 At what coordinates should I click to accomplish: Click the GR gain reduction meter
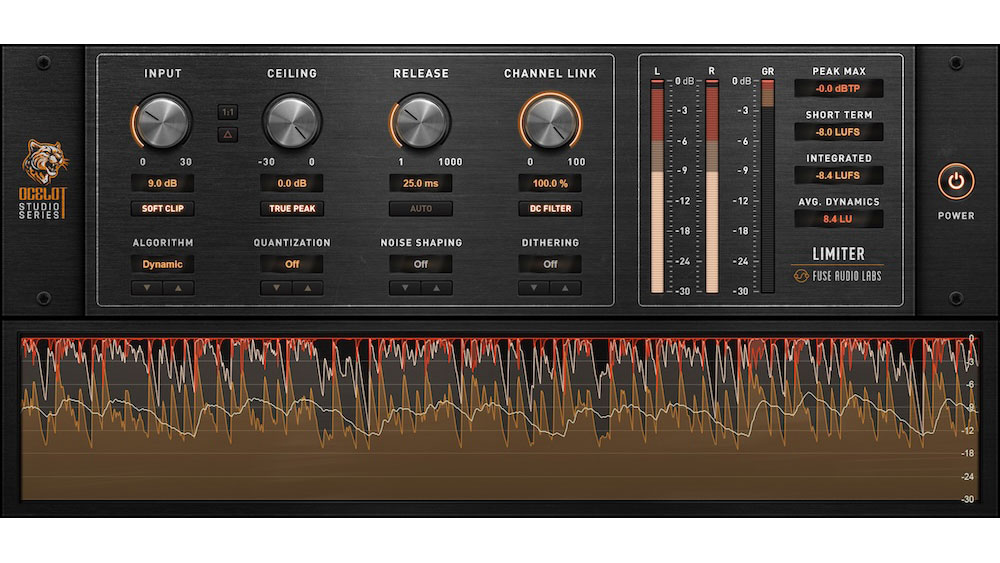click(767, 186)
